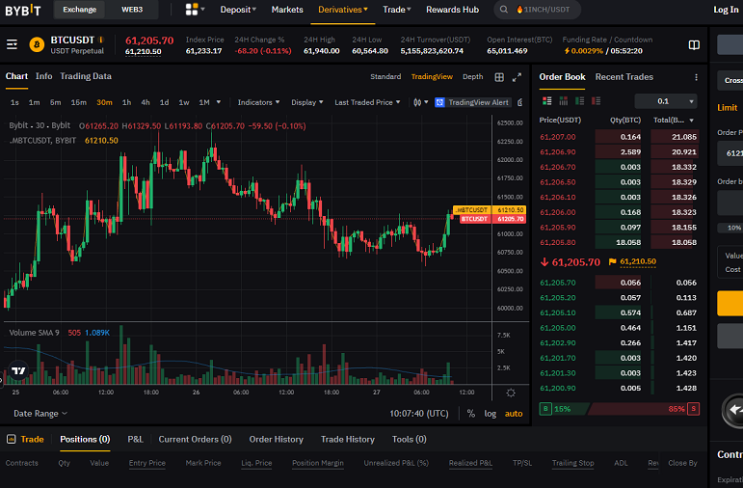The height and width of the screenshot is (488, 743).
Task: Click the mark price flag icon
Action: pos(612,262)
